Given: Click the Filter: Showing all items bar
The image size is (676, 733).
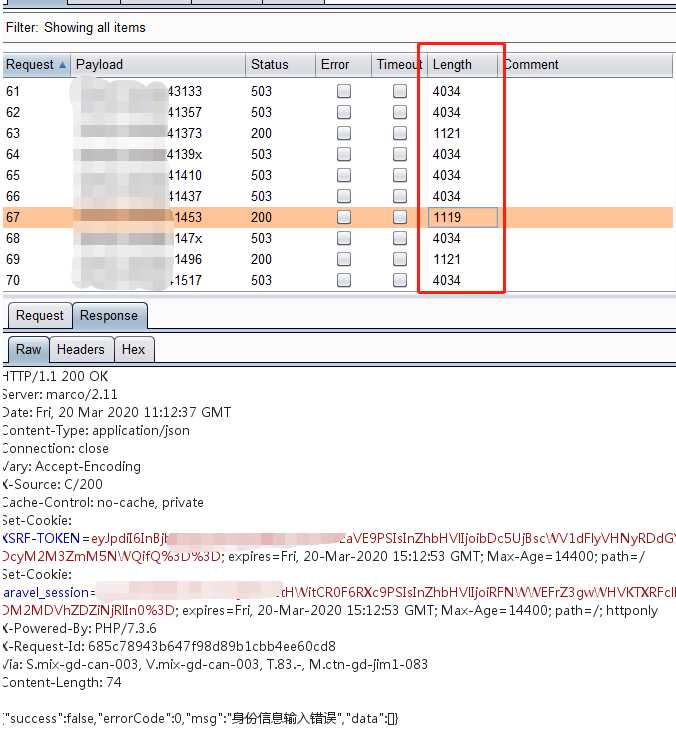Looking at the screenshot, I should (x=200, y=28).
